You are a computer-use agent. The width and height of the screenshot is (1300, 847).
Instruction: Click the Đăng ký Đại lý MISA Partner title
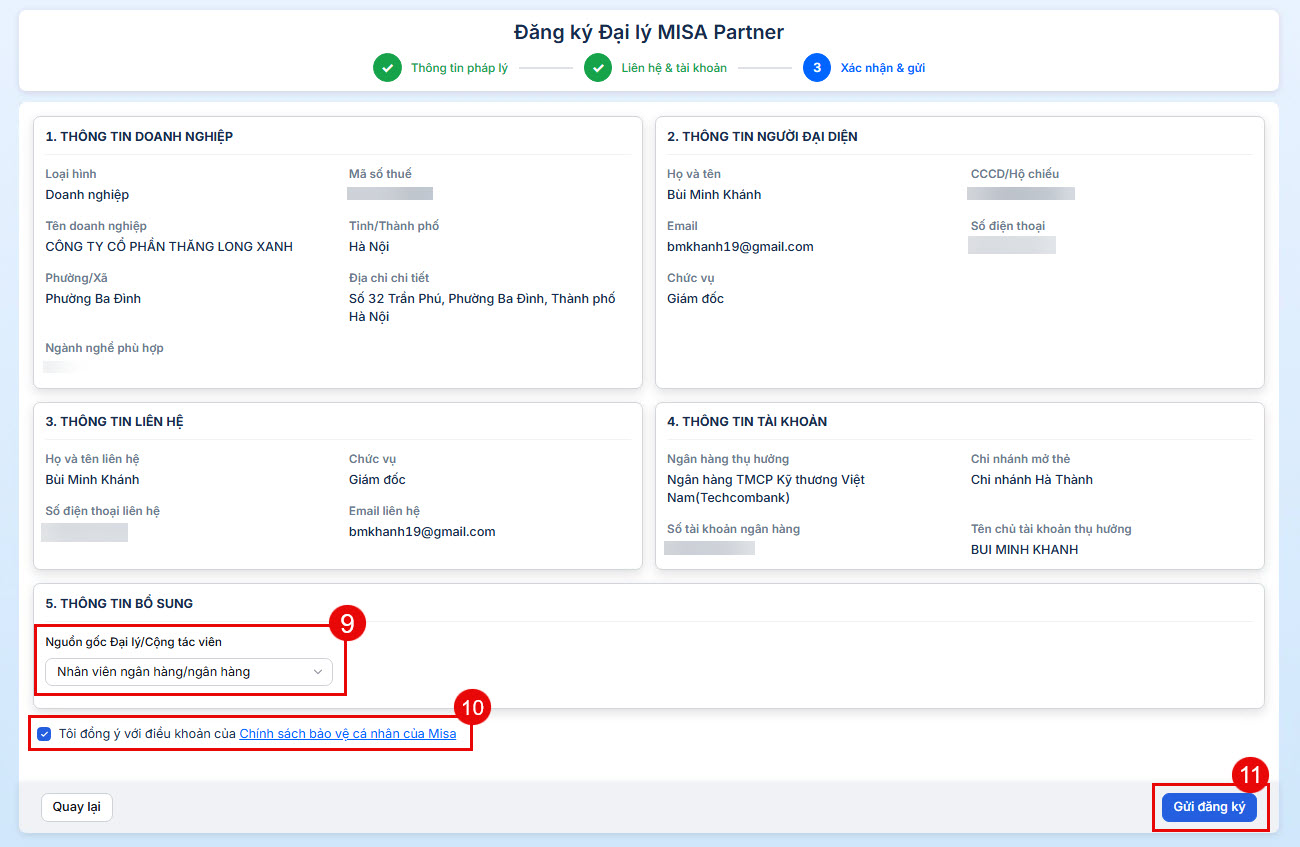(x=649, y=32)
